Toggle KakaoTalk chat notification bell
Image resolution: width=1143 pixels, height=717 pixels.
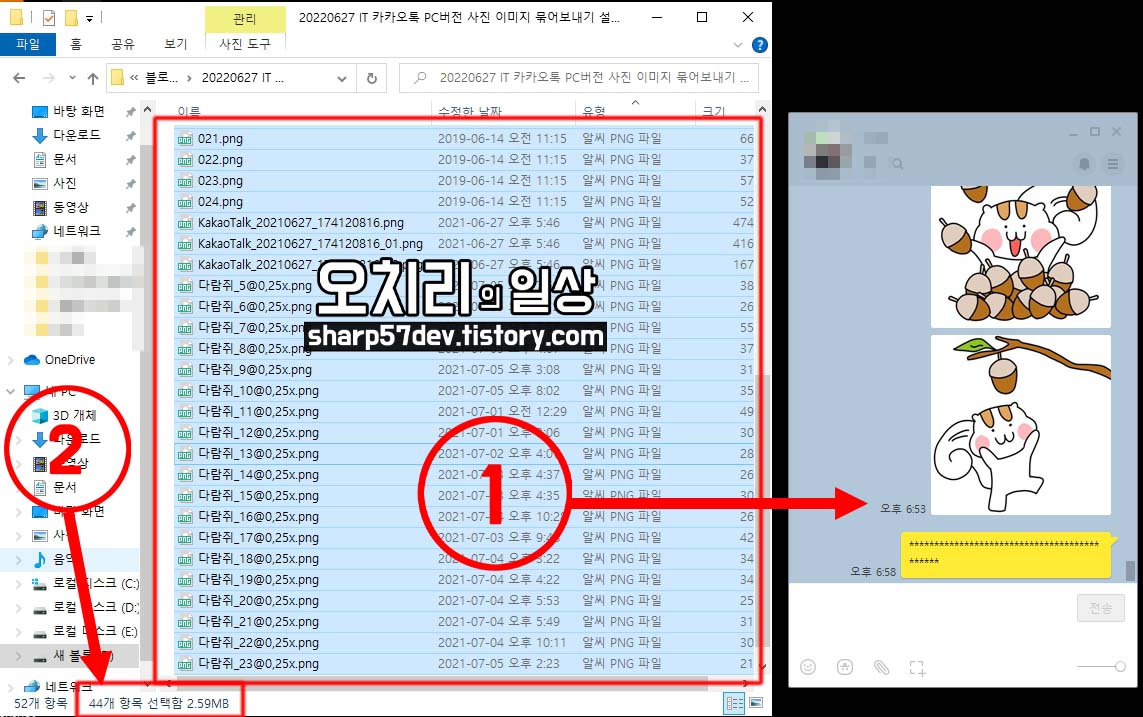click(1084, 164)
